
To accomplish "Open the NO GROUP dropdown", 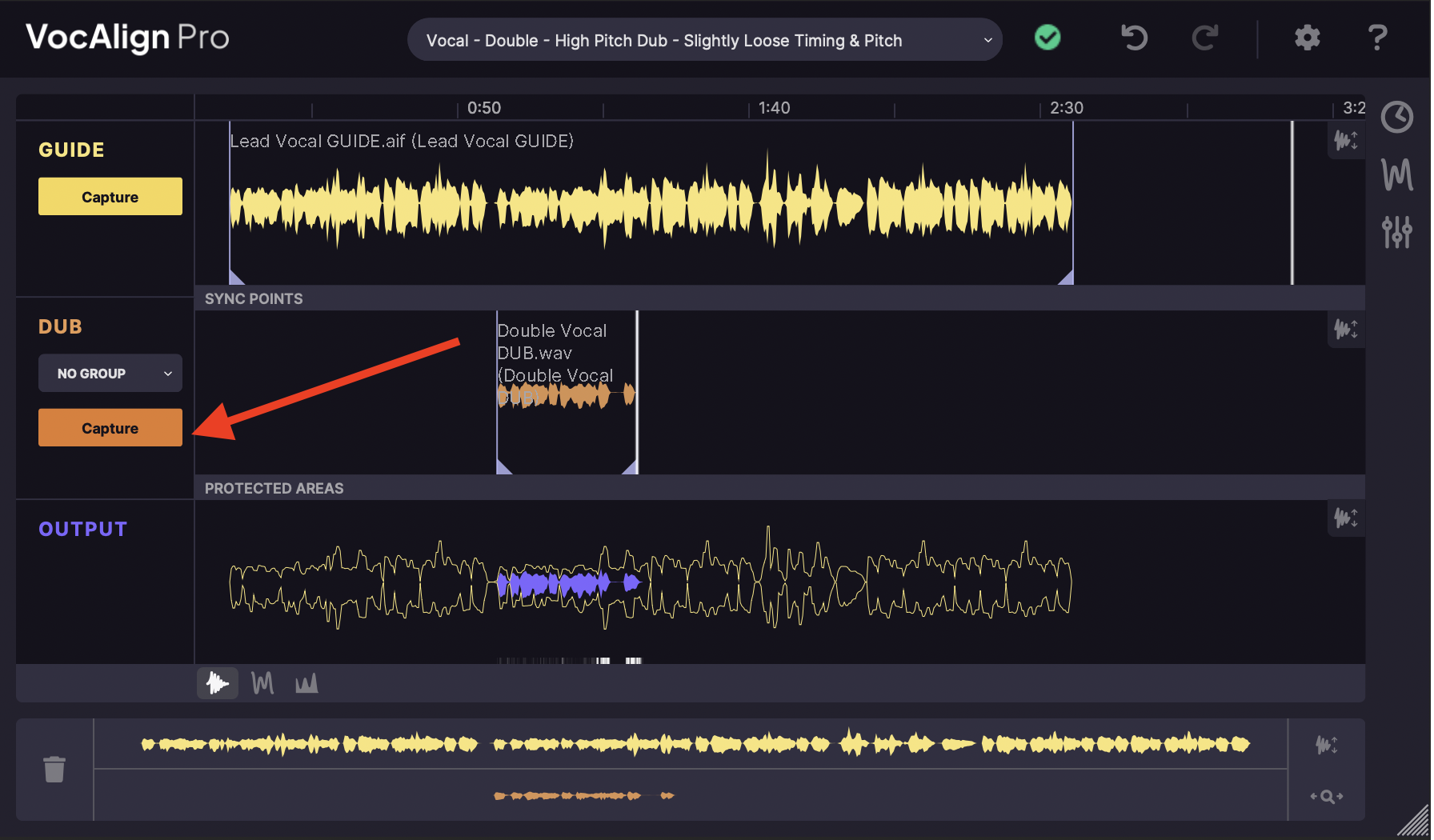I will 110,374.
